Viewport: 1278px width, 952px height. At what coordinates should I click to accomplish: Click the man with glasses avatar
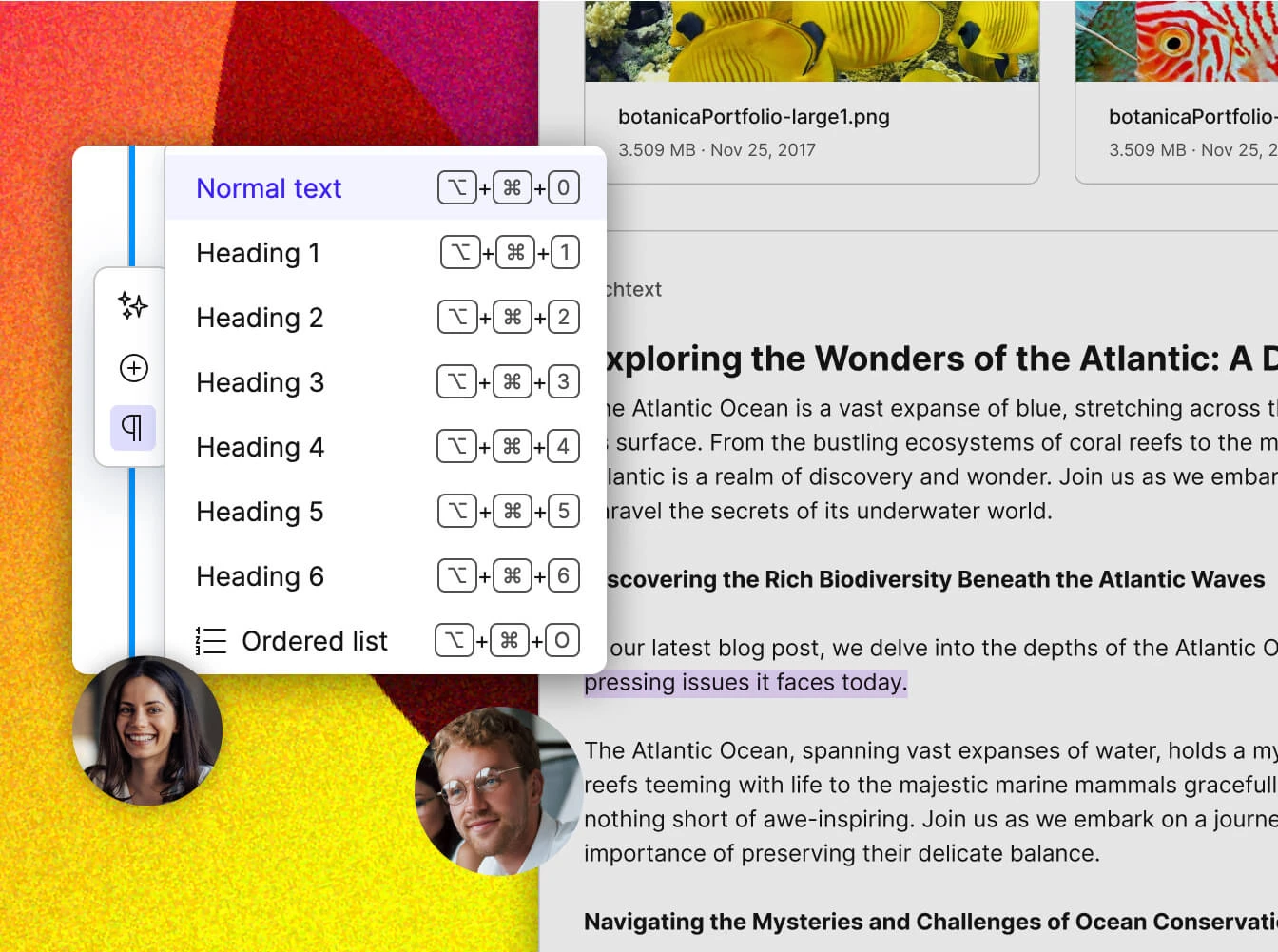pos(497,791)
